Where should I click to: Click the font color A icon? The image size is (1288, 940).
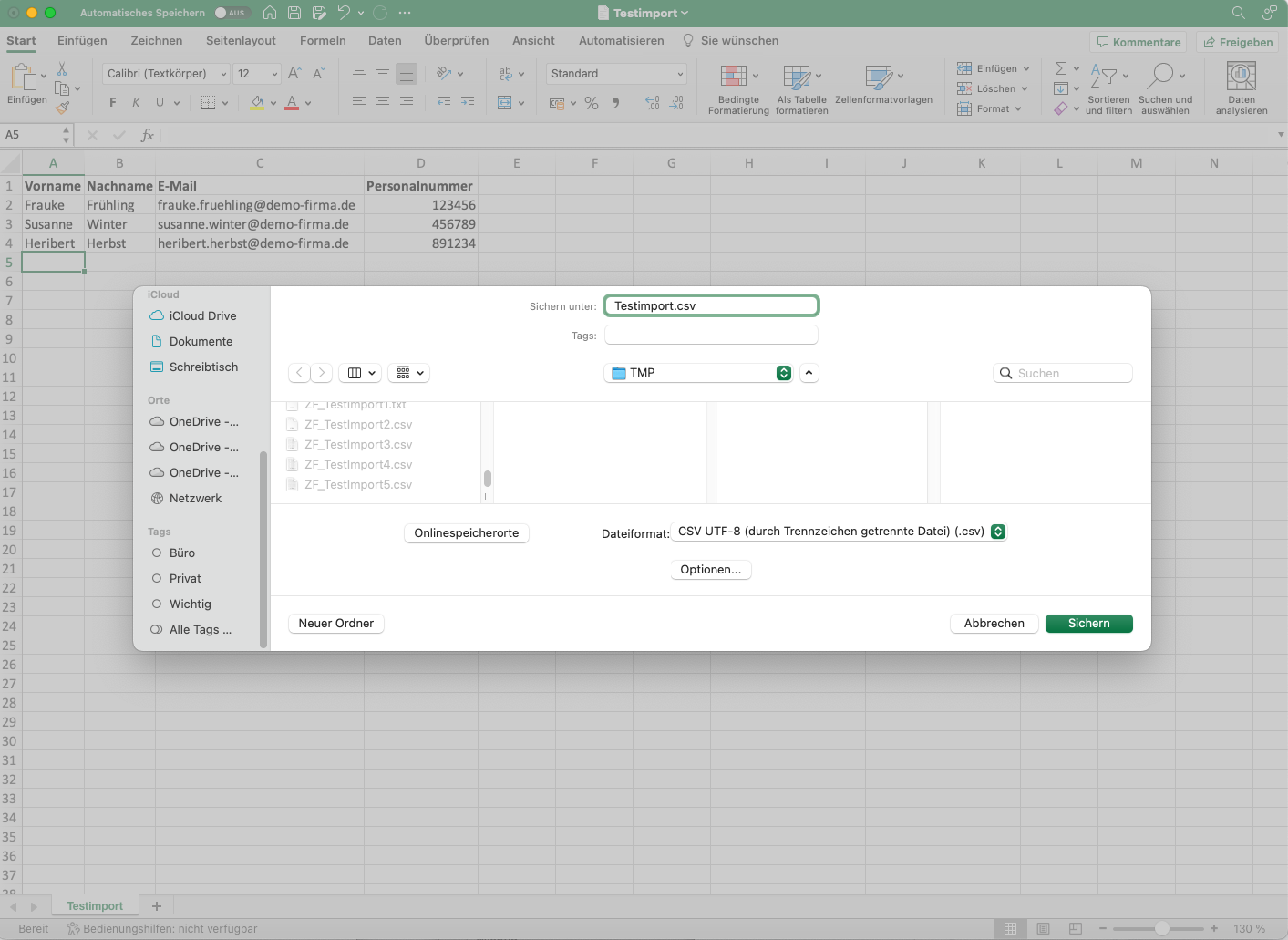tap(292, 102)
